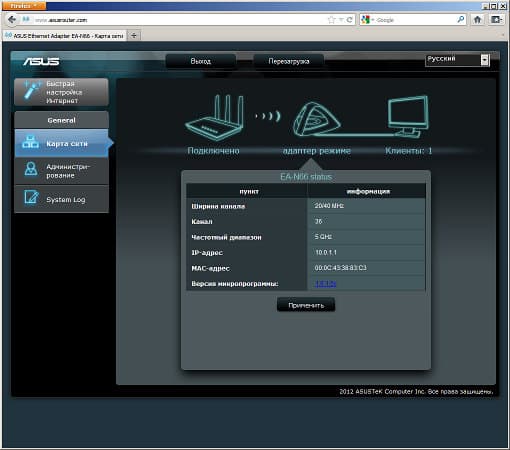
Task: Open a new tab with the plus button
Action: pyautogui.click(x=134, y=35)
